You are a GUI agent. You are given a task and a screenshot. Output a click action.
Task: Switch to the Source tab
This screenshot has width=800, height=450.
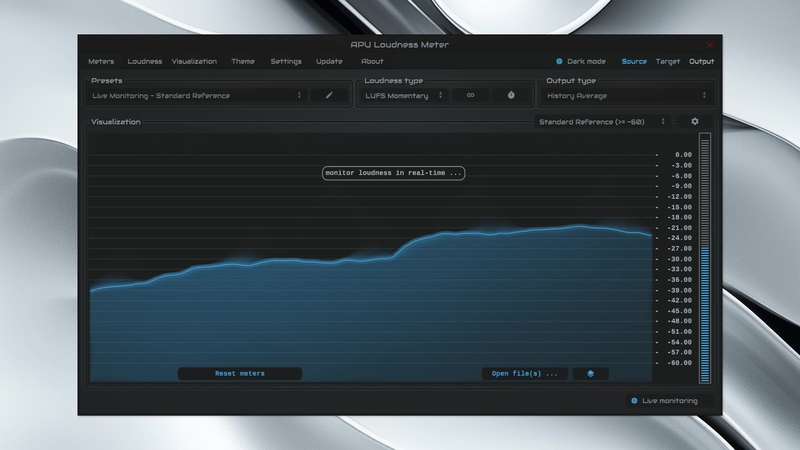click(634, 61)
